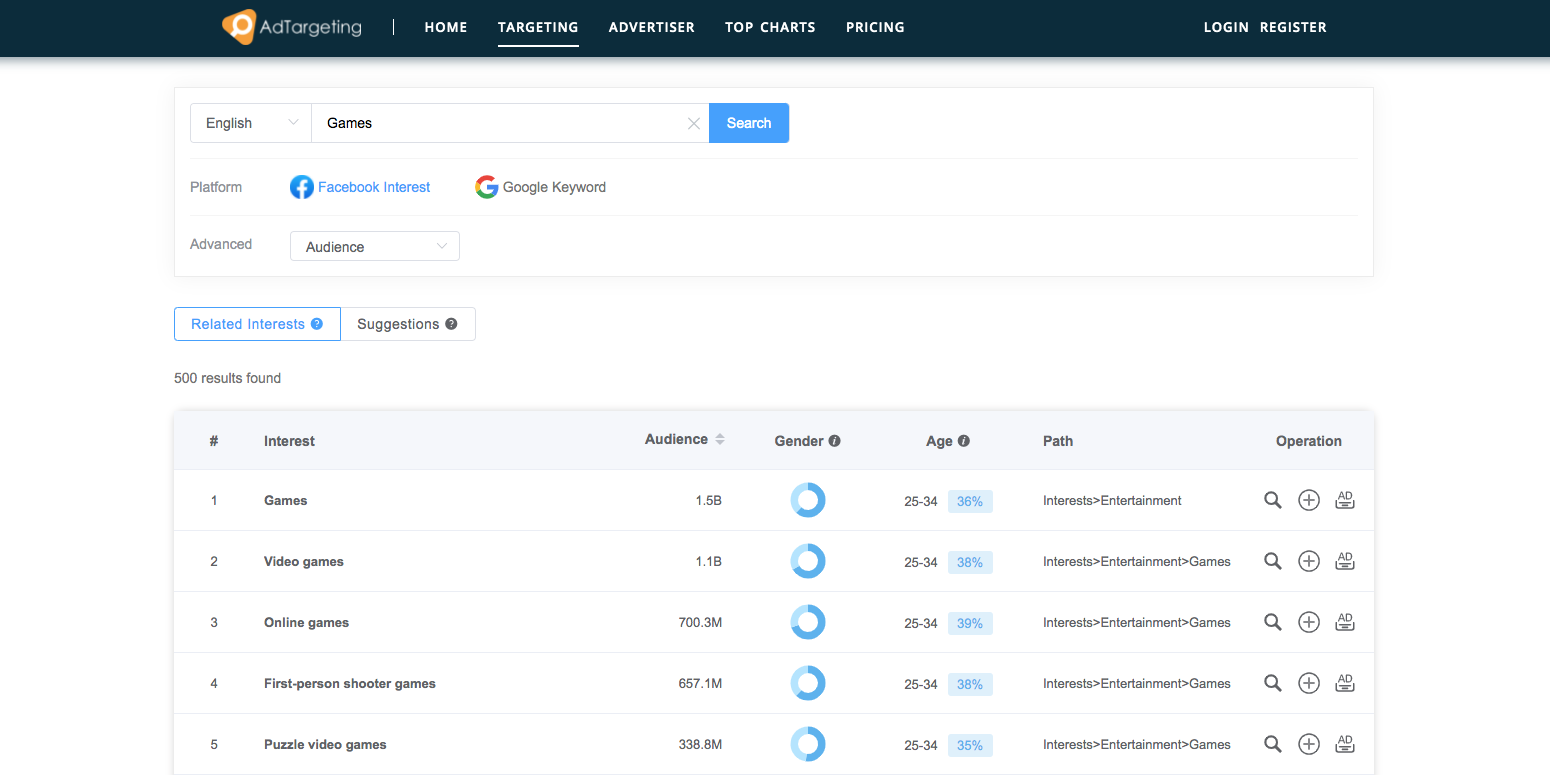This screenshot has height=775, width=1550.
Task: Click the 338.8M audience value
Action: coord(700,744)
